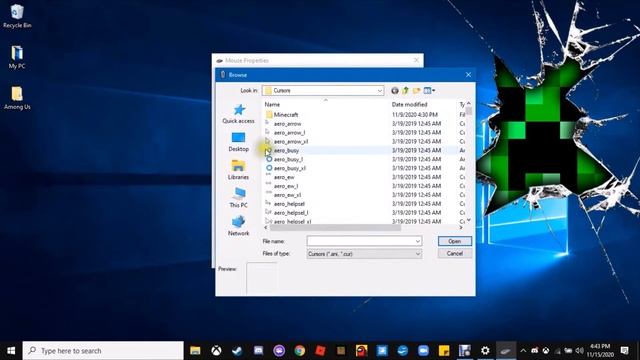The image size is (640, 360).
Task: Open the notification center icon
Action: click(x=624, y=351)
